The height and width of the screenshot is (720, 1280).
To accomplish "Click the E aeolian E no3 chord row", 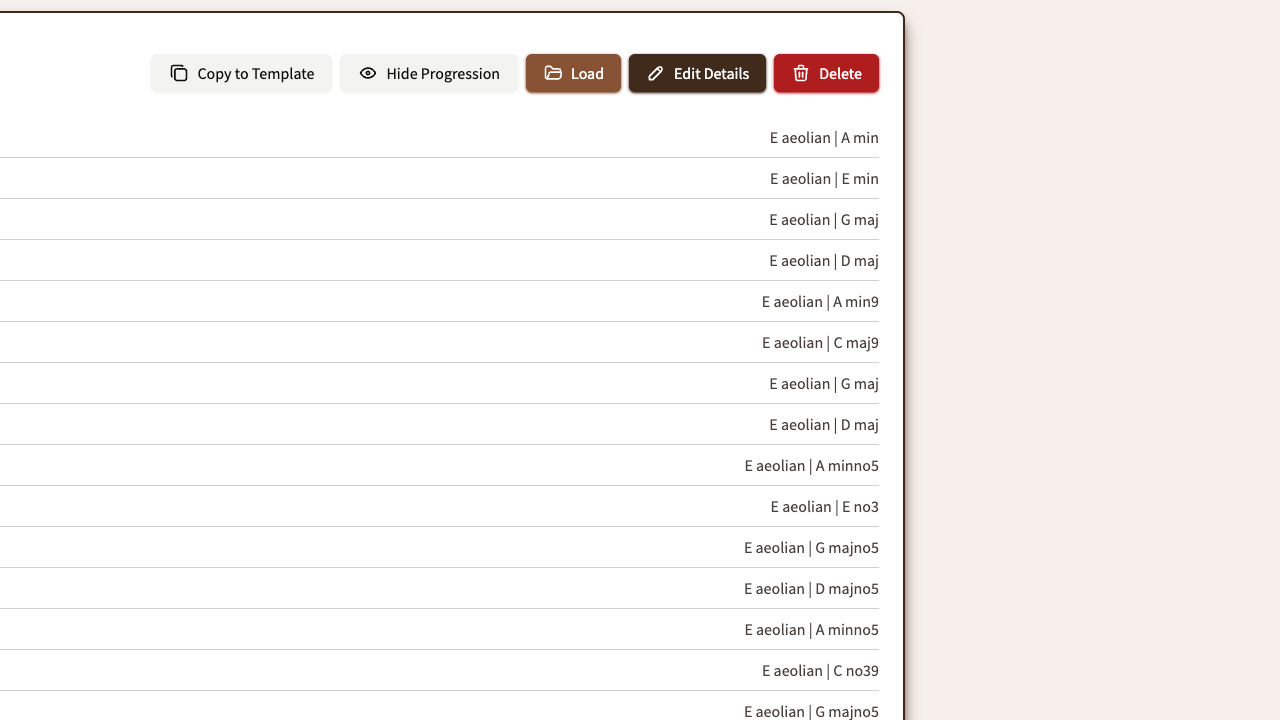I will pyautogui.click(x=823, y=506).
